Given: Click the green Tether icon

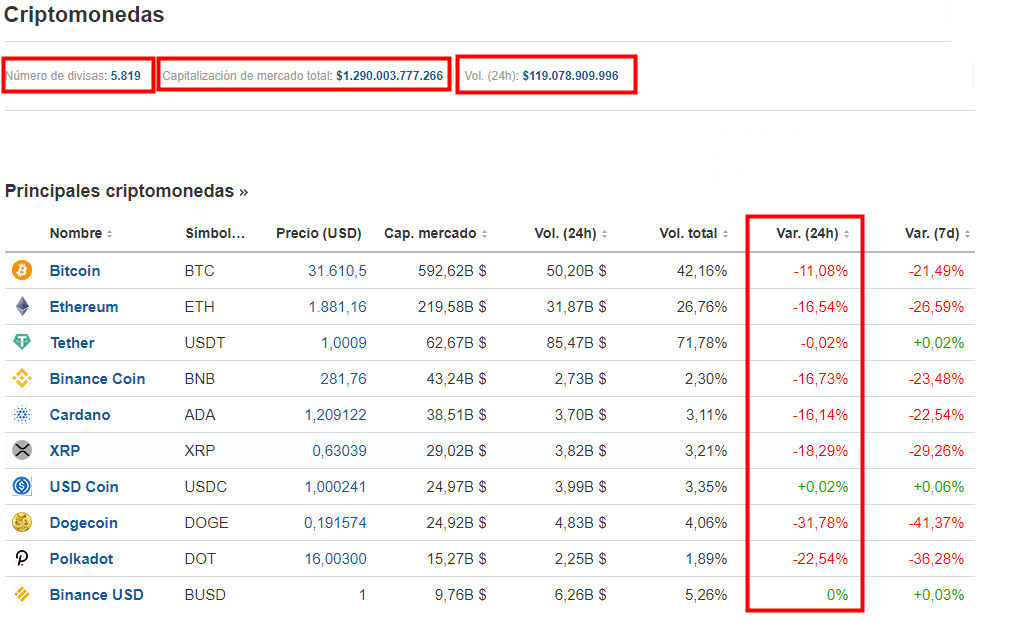Looking at the screenshot, I should [22, 343].
